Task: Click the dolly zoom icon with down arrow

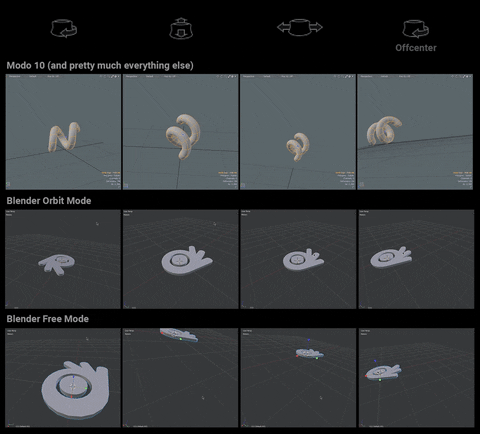Action: click(181, 28)
